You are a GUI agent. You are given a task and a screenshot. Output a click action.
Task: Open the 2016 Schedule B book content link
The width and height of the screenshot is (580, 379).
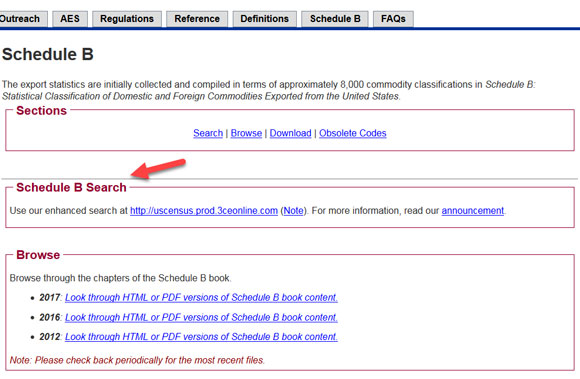click(201, 317)
